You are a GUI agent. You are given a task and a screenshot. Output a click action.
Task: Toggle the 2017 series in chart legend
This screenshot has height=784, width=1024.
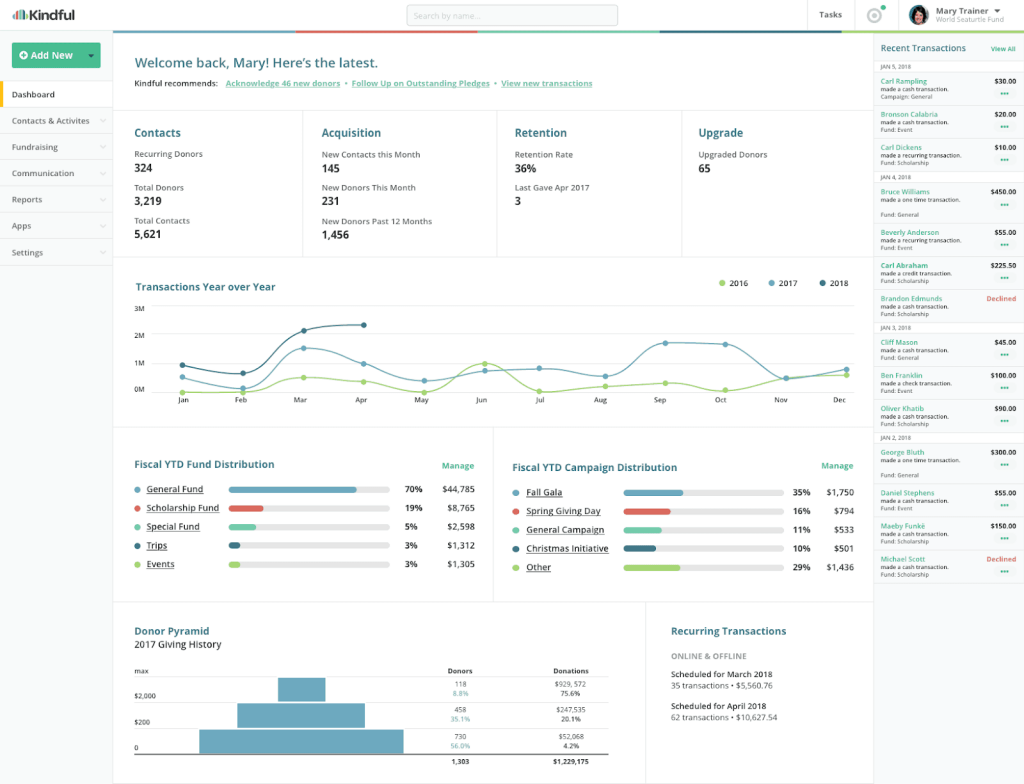point(782,283)
